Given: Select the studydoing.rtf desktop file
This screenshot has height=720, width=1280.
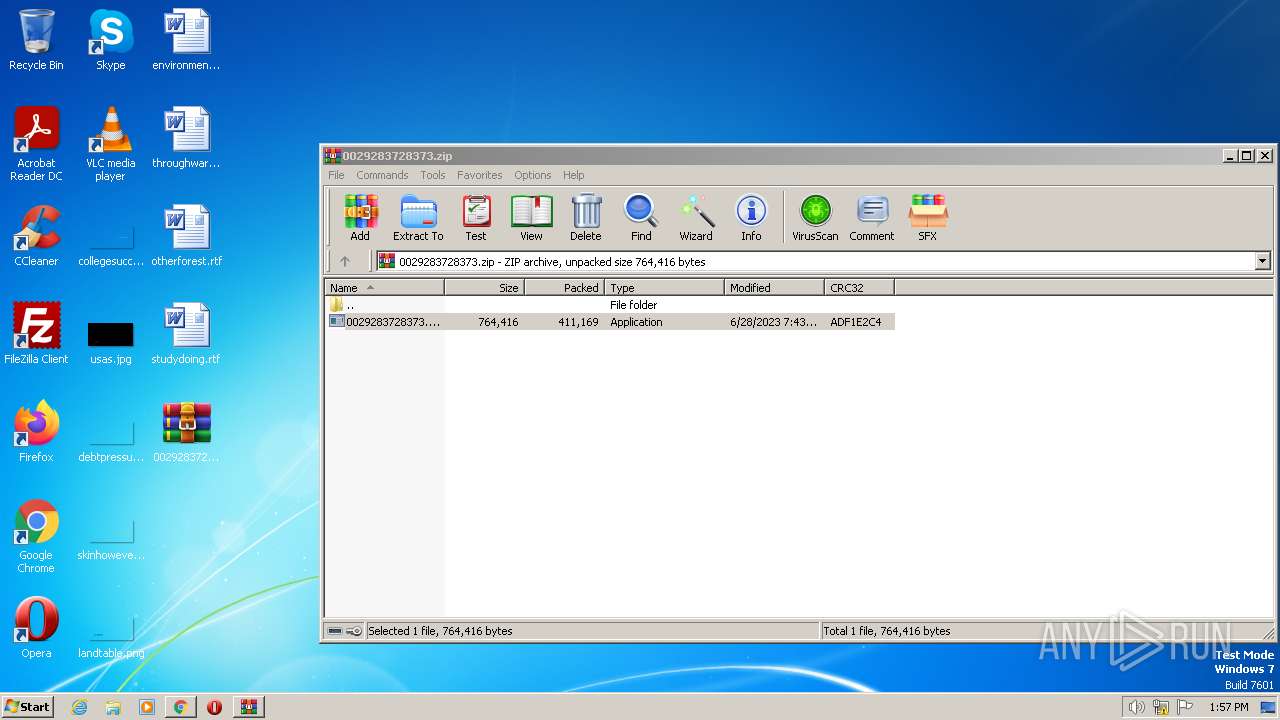Looking at the screenshot, I should click(186, 335).
